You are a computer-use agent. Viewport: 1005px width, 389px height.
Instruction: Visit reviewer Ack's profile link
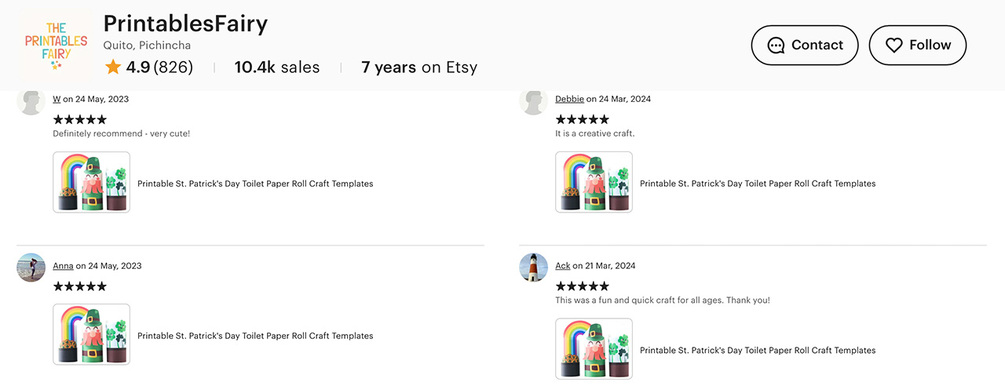click(562, 266)
